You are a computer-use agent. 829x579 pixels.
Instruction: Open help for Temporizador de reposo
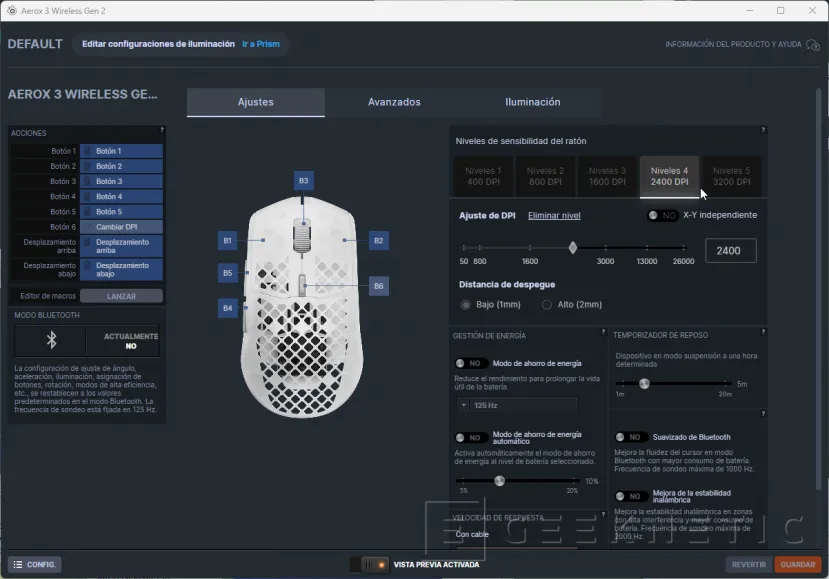point(763,332)
